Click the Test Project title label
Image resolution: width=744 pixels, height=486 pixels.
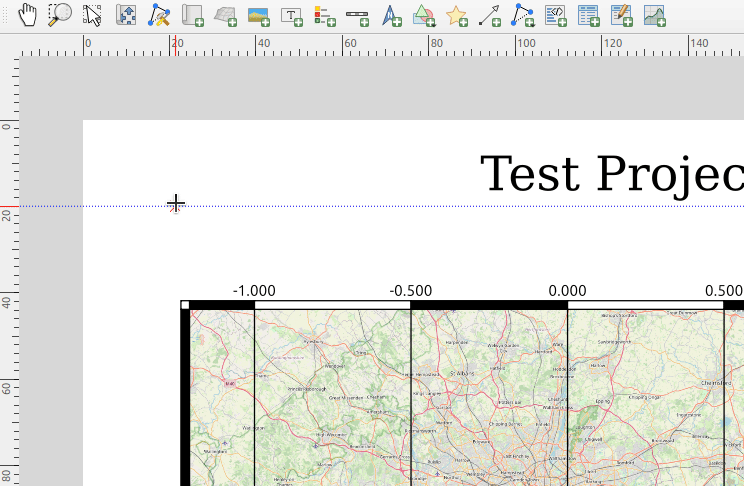coord(612,174)
